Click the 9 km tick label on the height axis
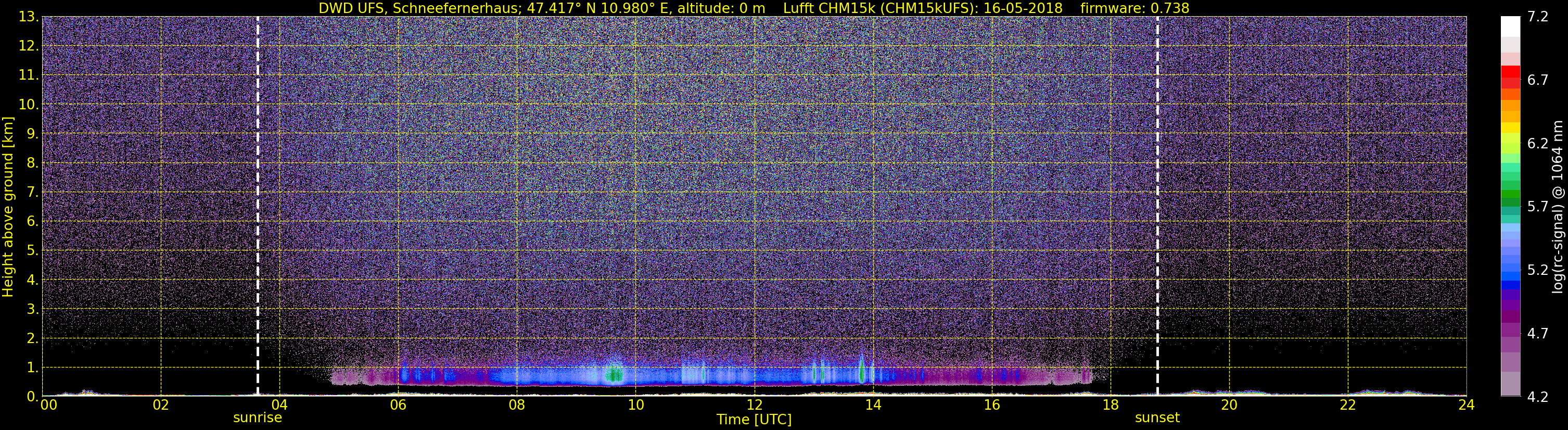 [32, 134]
